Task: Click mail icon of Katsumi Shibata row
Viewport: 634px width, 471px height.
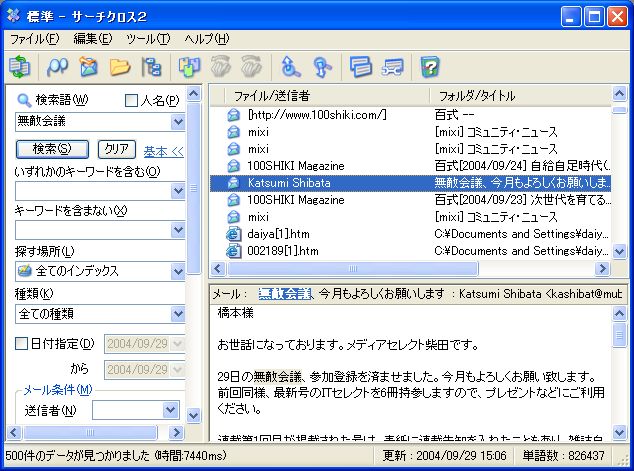Action: coord(233,183)
